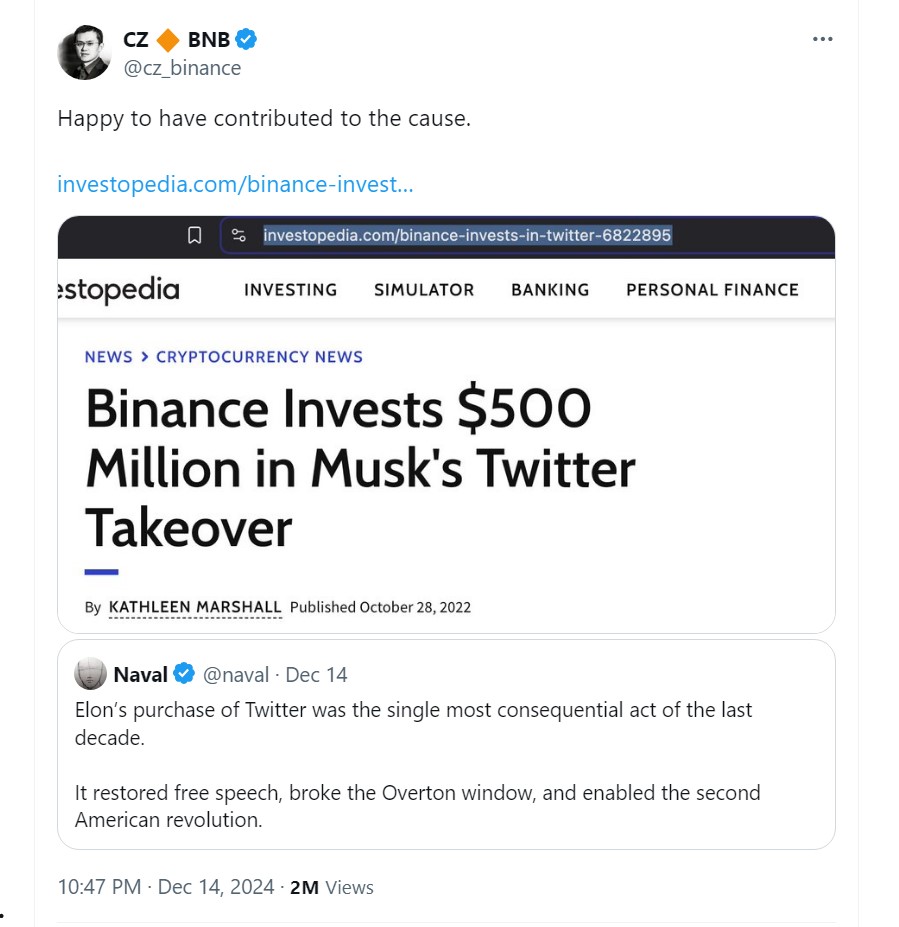Open the @cz_binance handle

pos(182,68)
